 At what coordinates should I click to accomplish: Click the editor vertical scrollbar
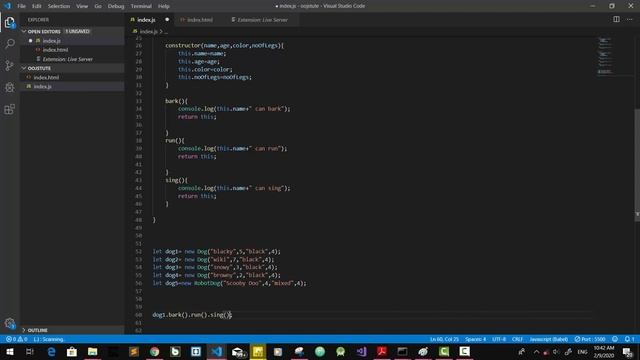point(637,165)
